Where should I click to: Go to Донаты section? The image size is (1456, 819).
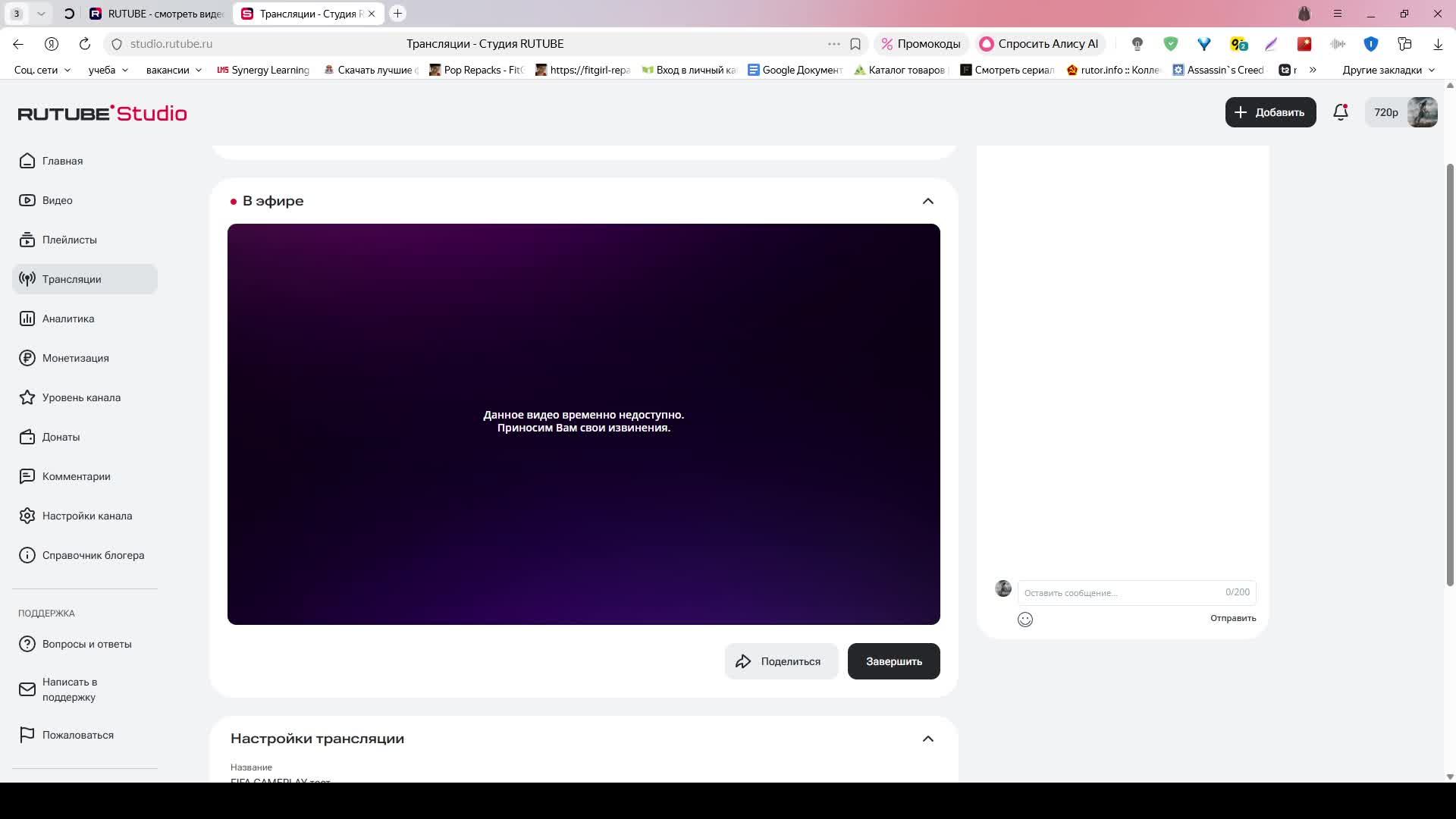pyautogui.click(x=61, y=437)
